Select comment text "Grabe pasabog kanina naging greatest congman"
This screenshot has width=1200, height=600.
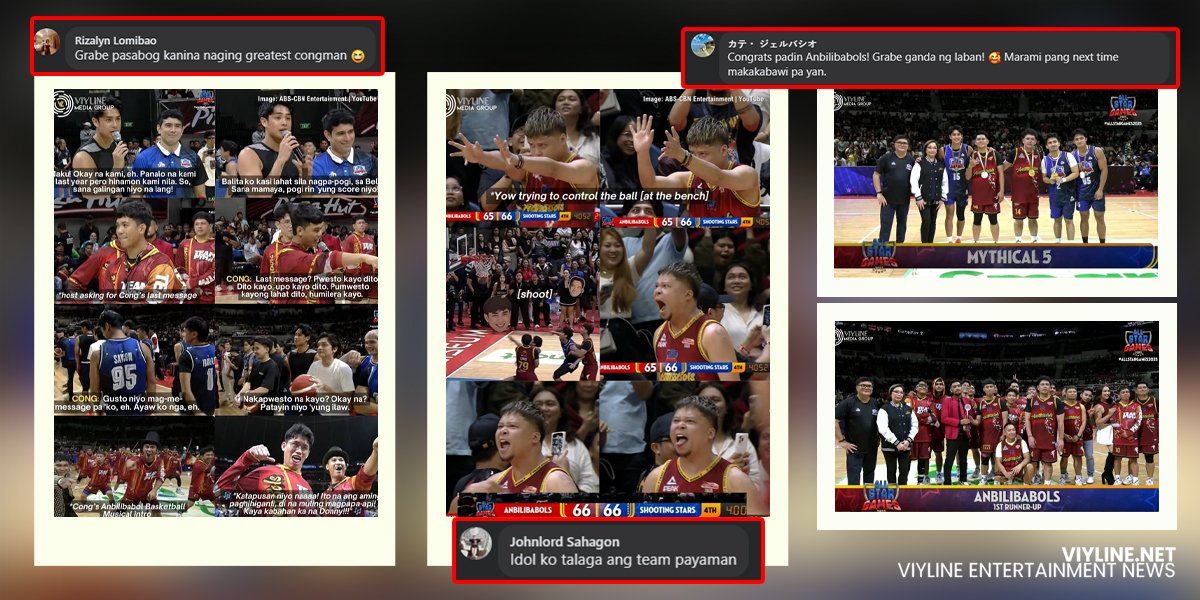[x=211, y=57]
